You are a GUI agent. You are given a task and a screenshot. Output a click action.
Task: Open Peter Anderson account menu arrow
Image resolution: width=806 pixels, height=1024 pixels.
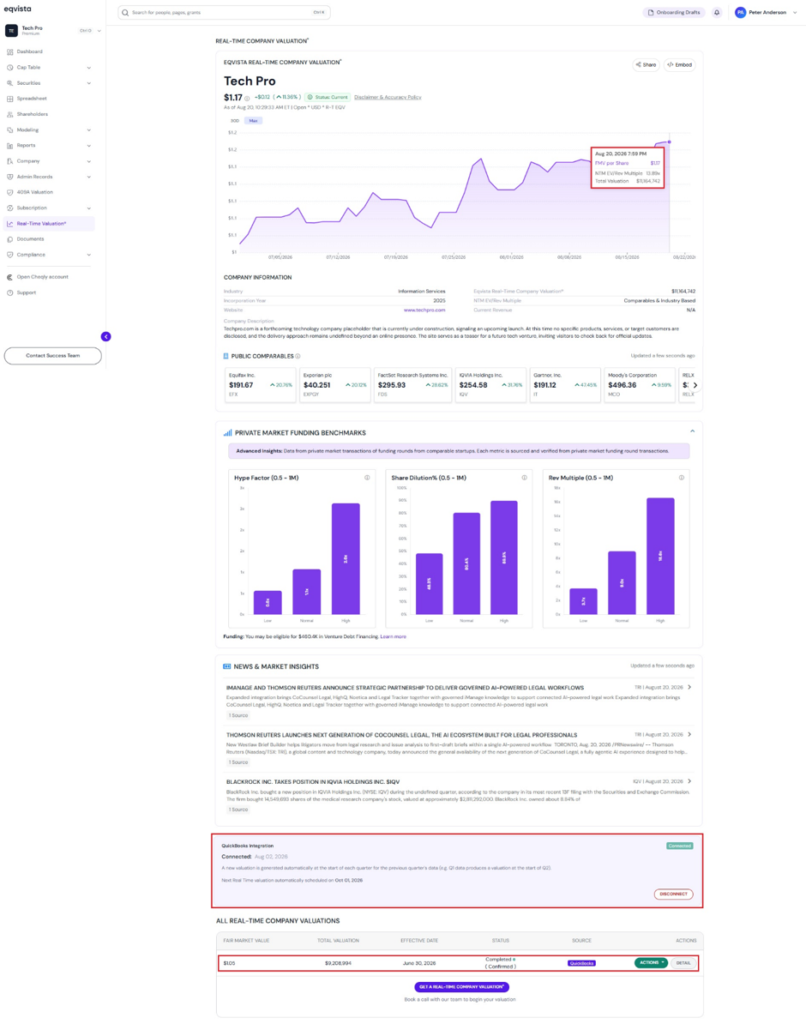point(795,12)
